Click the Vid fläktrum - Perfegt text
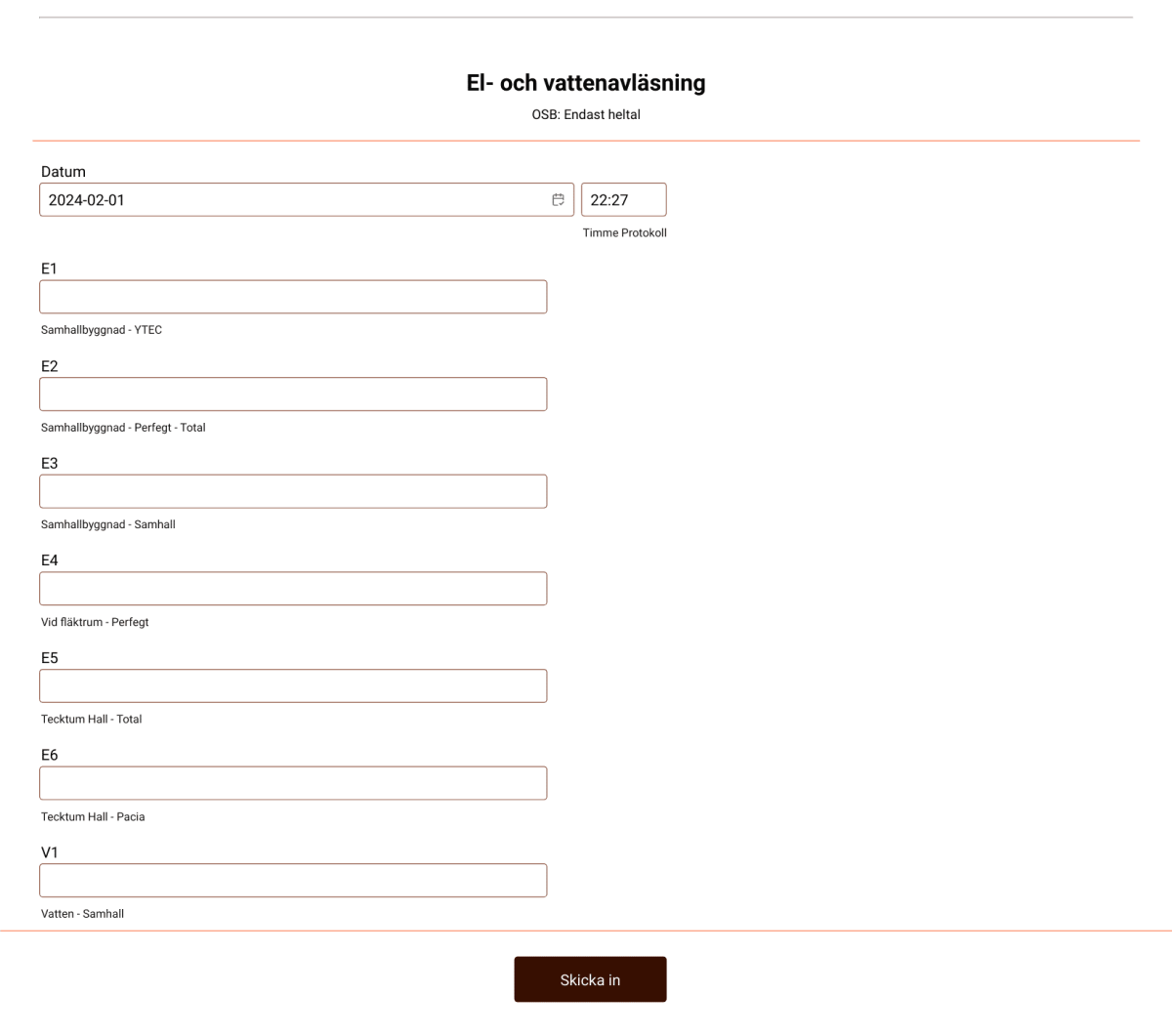 [x=95, y=622]
